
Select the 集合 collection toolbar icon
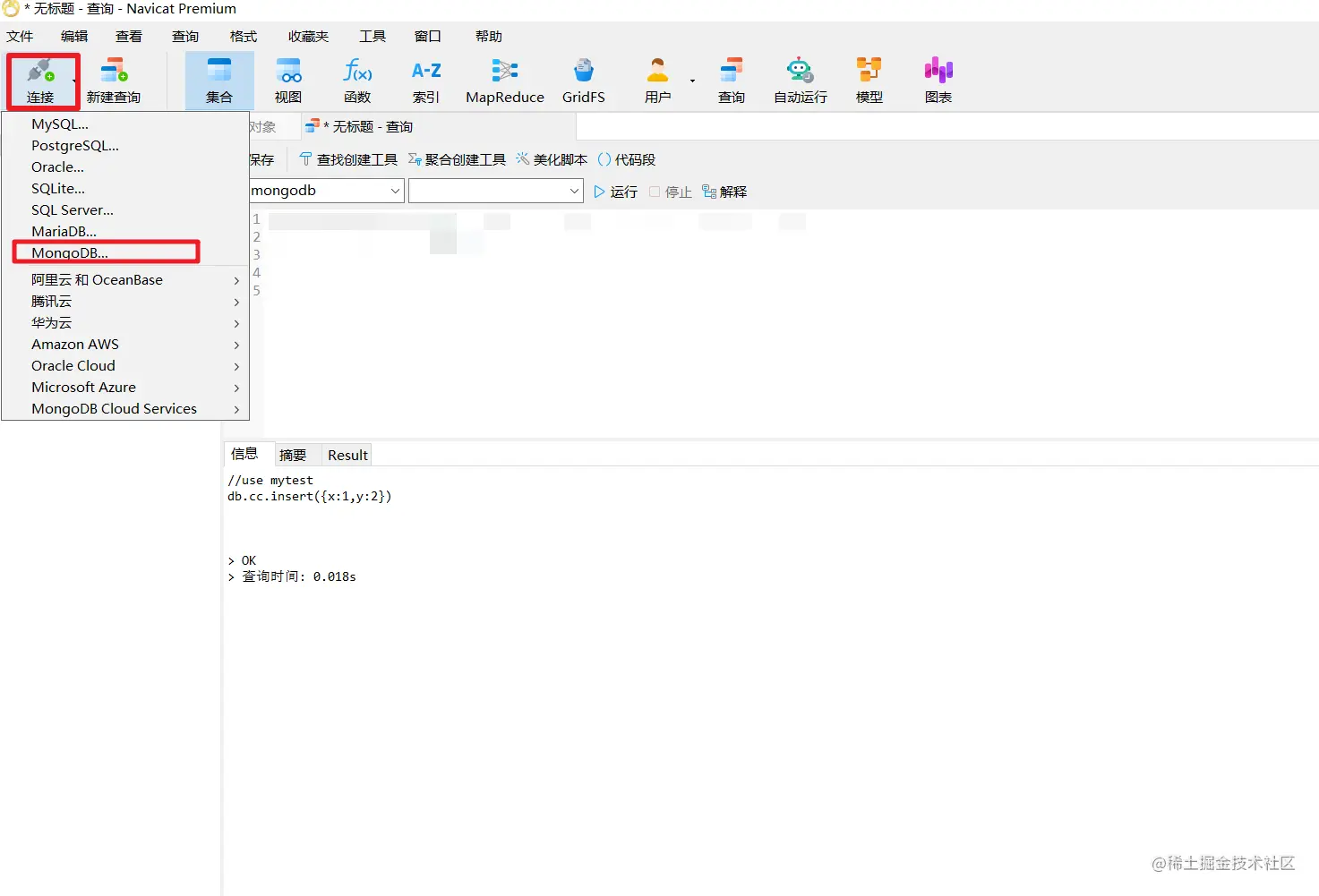point(219,81)
